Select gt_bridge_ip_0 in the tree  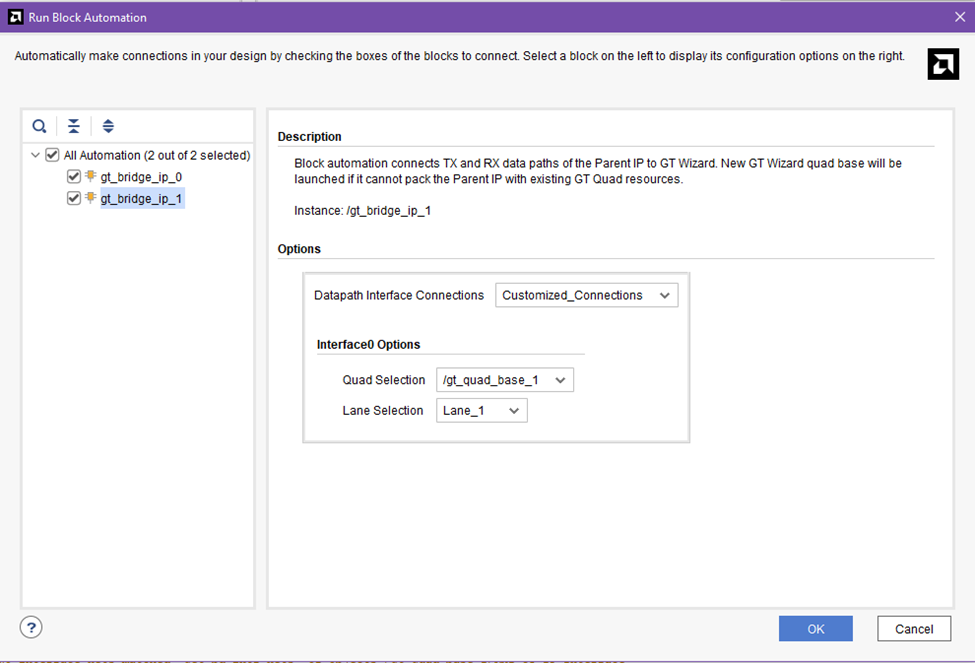click(x=141, y=177)
